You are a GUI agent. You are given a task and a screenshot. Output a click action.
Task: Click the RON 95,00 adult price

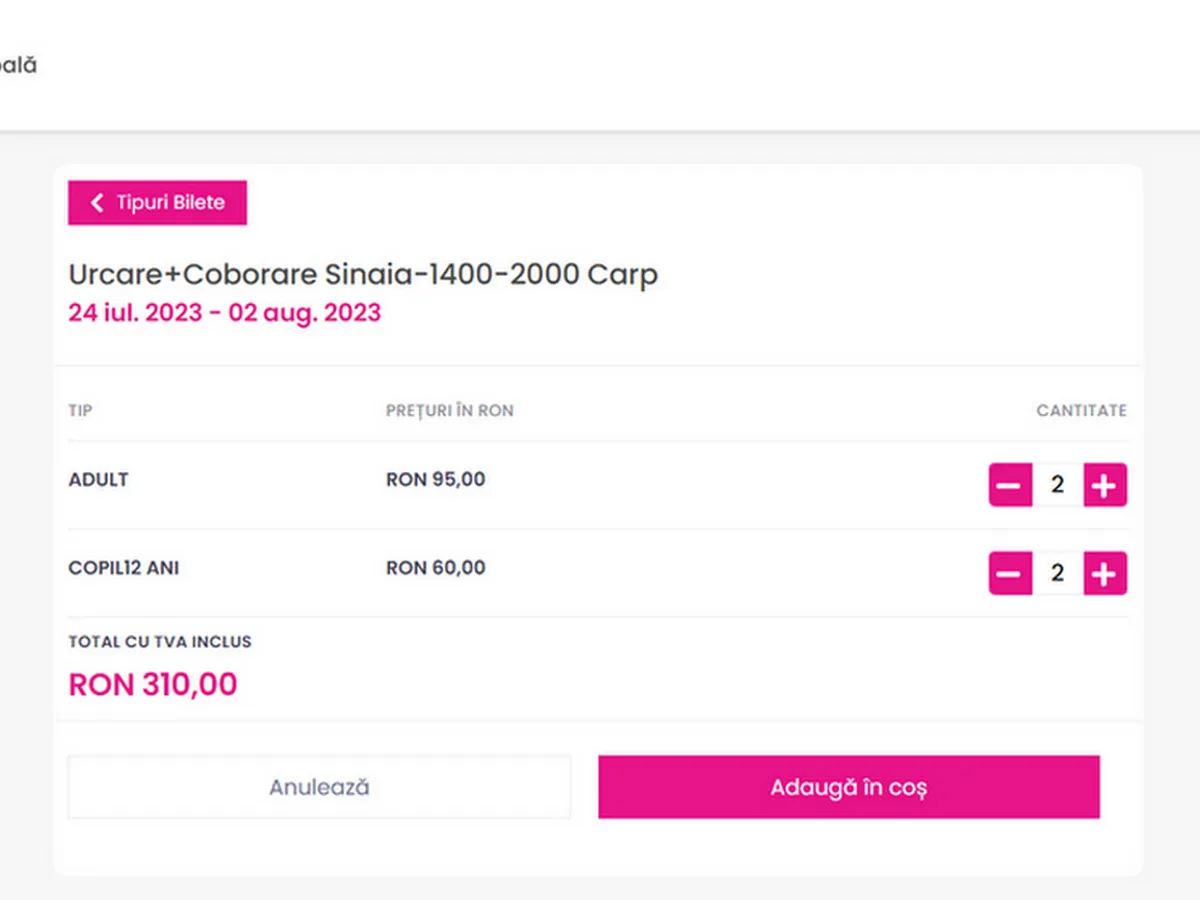click(436, 480)
